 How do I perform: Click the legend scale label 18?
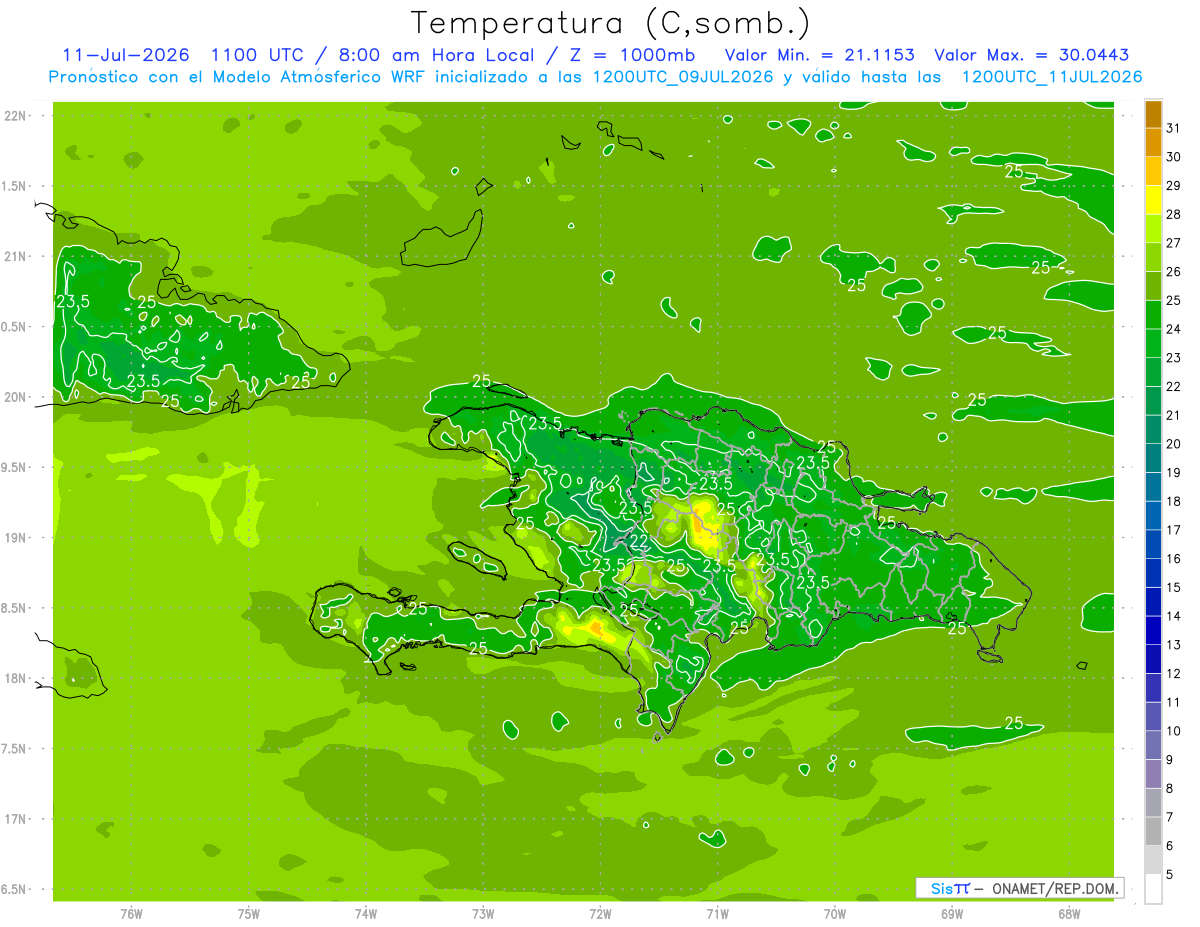point(1173,501)
